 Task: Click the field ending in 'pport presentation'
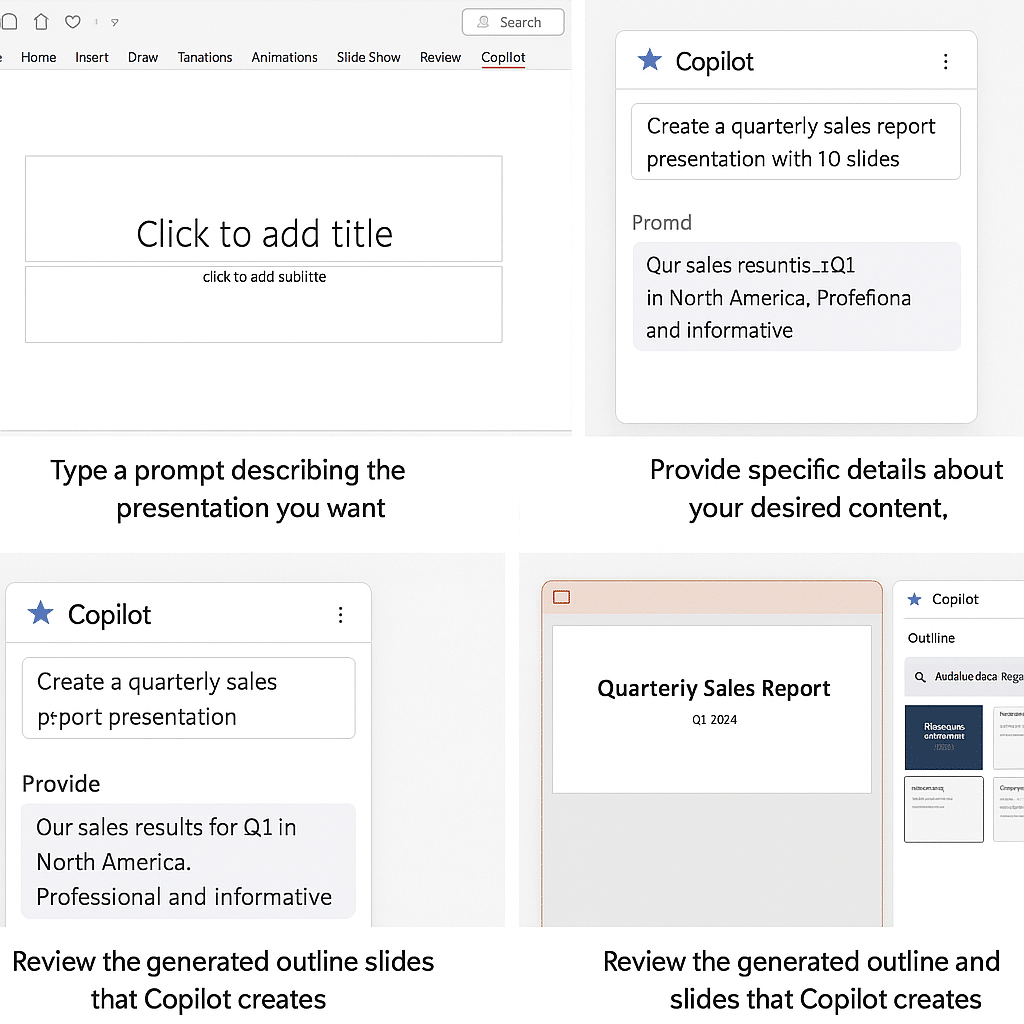189,698
